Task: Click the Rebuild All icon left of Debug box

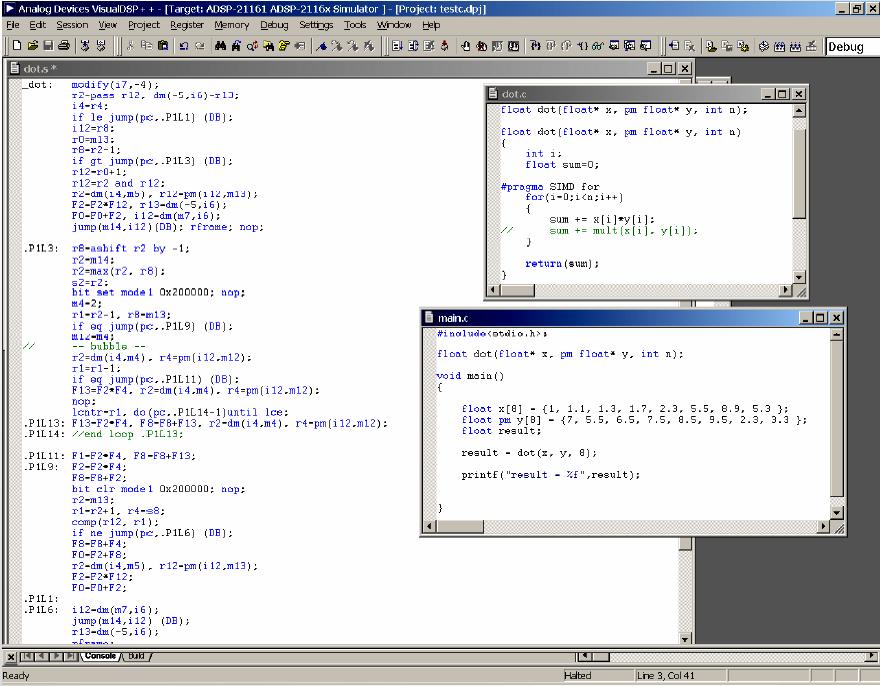Action: 795,46
